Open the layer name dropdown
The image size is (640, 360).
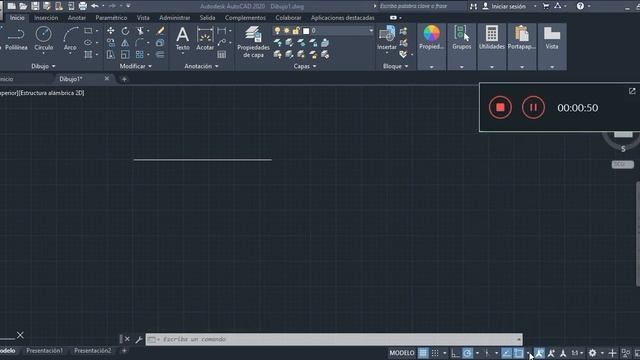tap(371, 31)
